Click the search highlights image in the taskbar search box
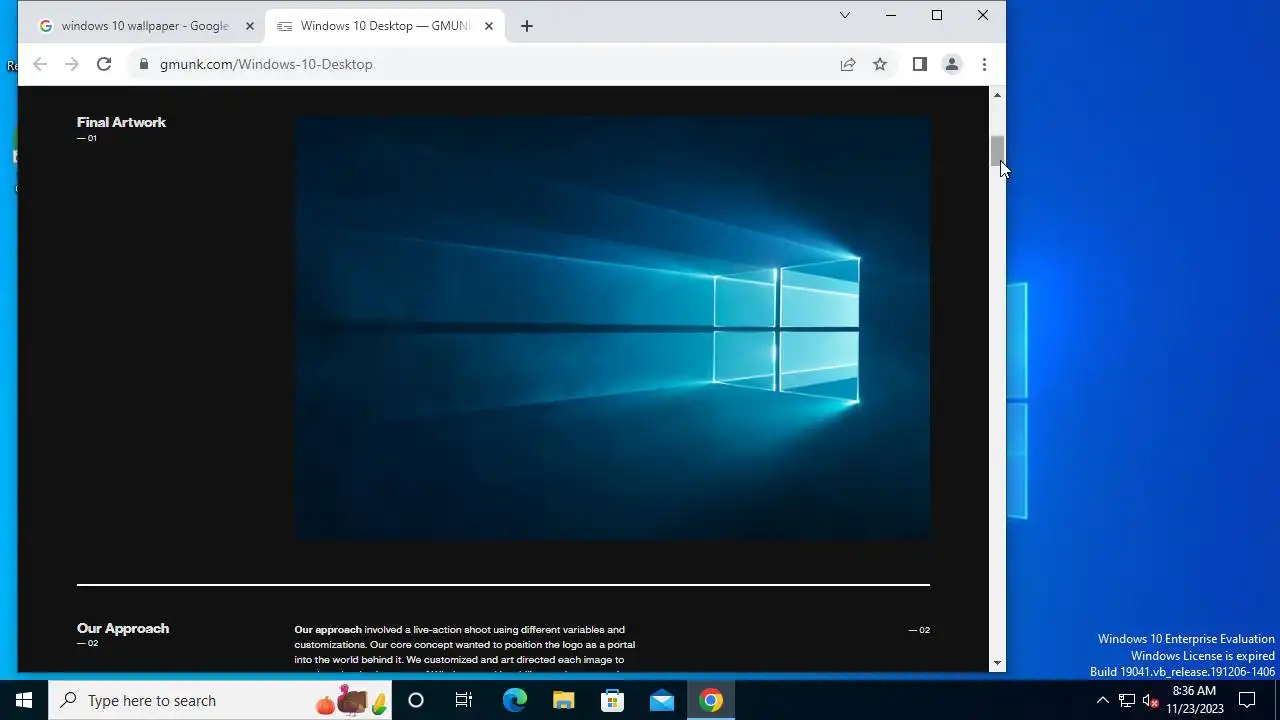Viewport: 1280px width, 720px height. tap(351, 700)
